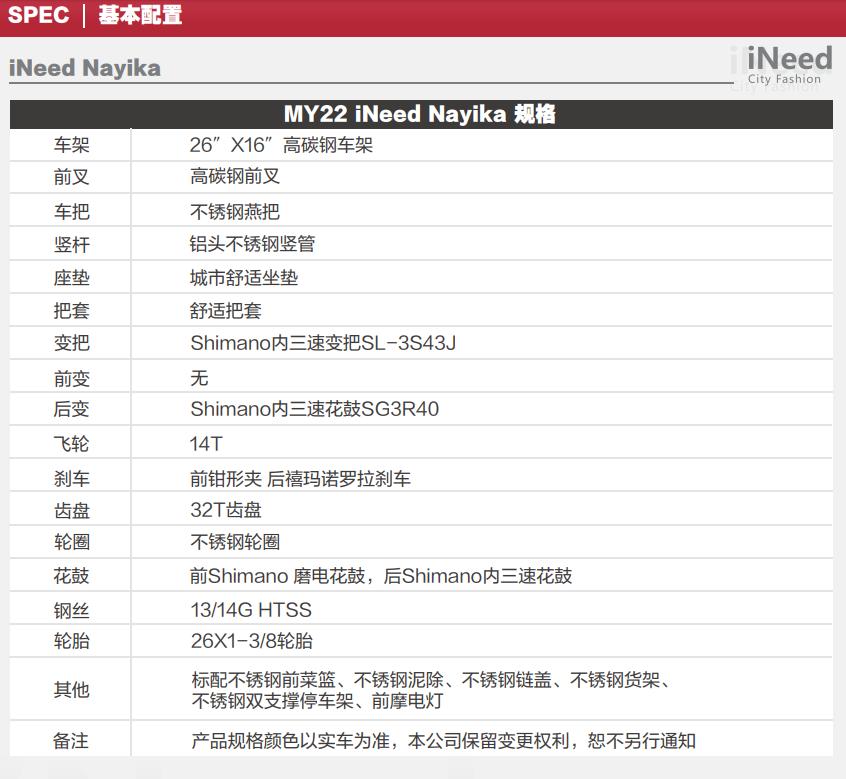Click the value 铝头不锈钢竖管
This screenshot has width=846, height=779.
(x=253, y=244)
